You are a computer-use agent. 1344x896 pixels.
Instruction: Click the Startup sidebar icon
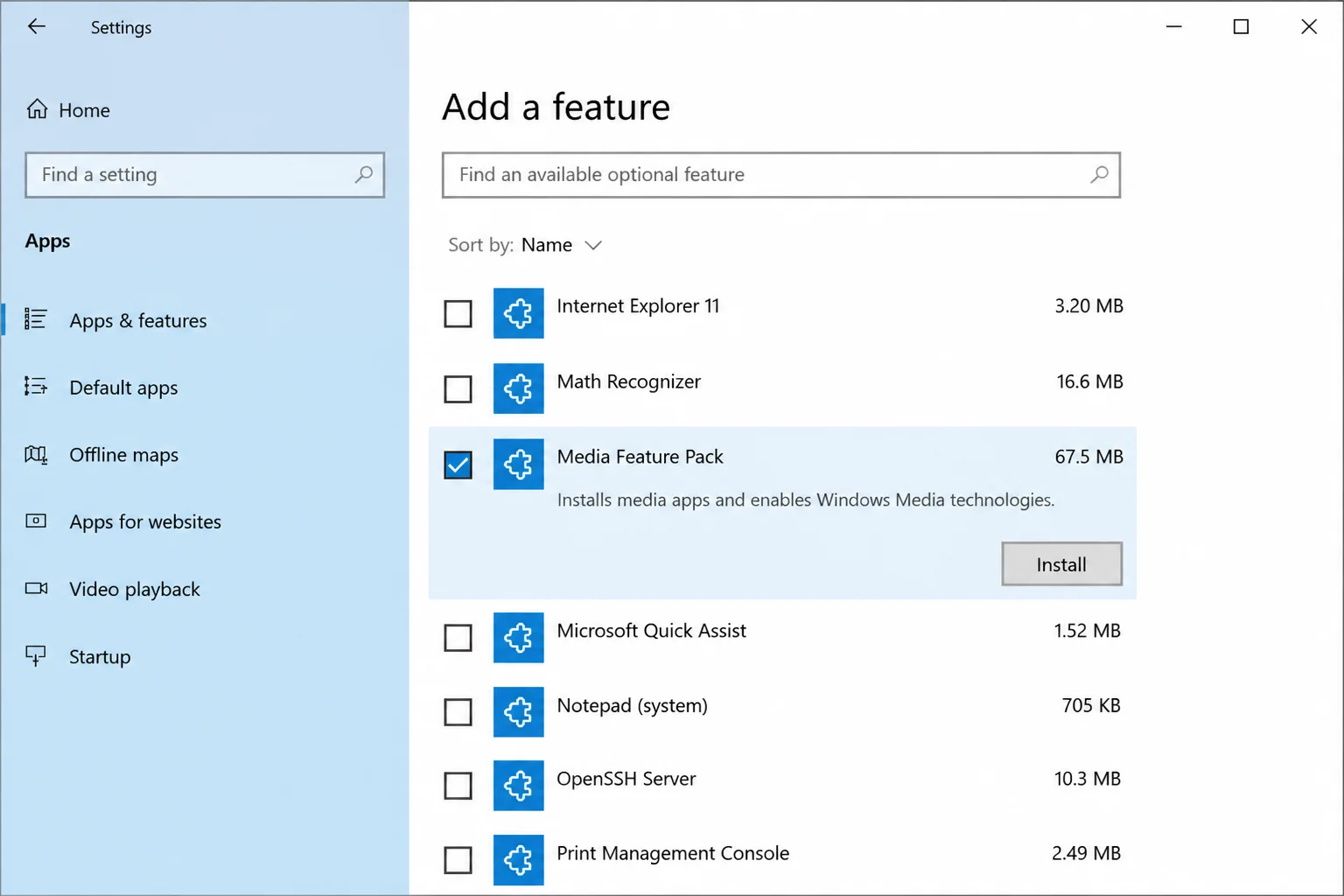point(36,655)
